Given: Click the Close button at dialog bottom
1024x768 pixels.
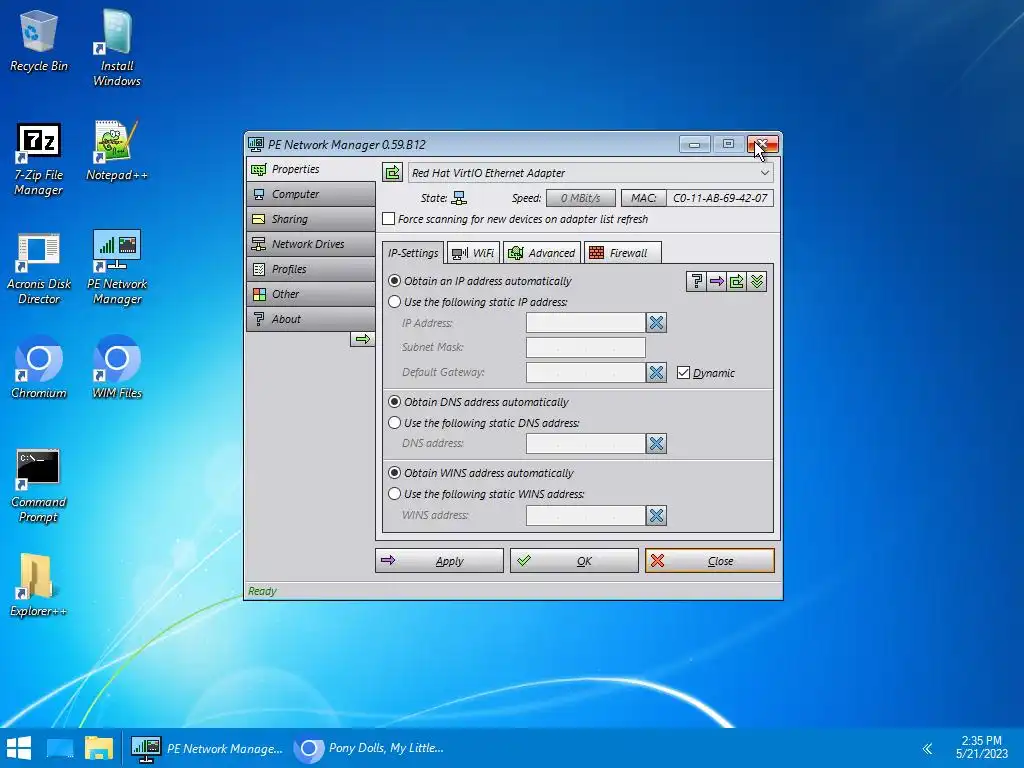Looking at the screenshot, I should (x=710, y=561).
